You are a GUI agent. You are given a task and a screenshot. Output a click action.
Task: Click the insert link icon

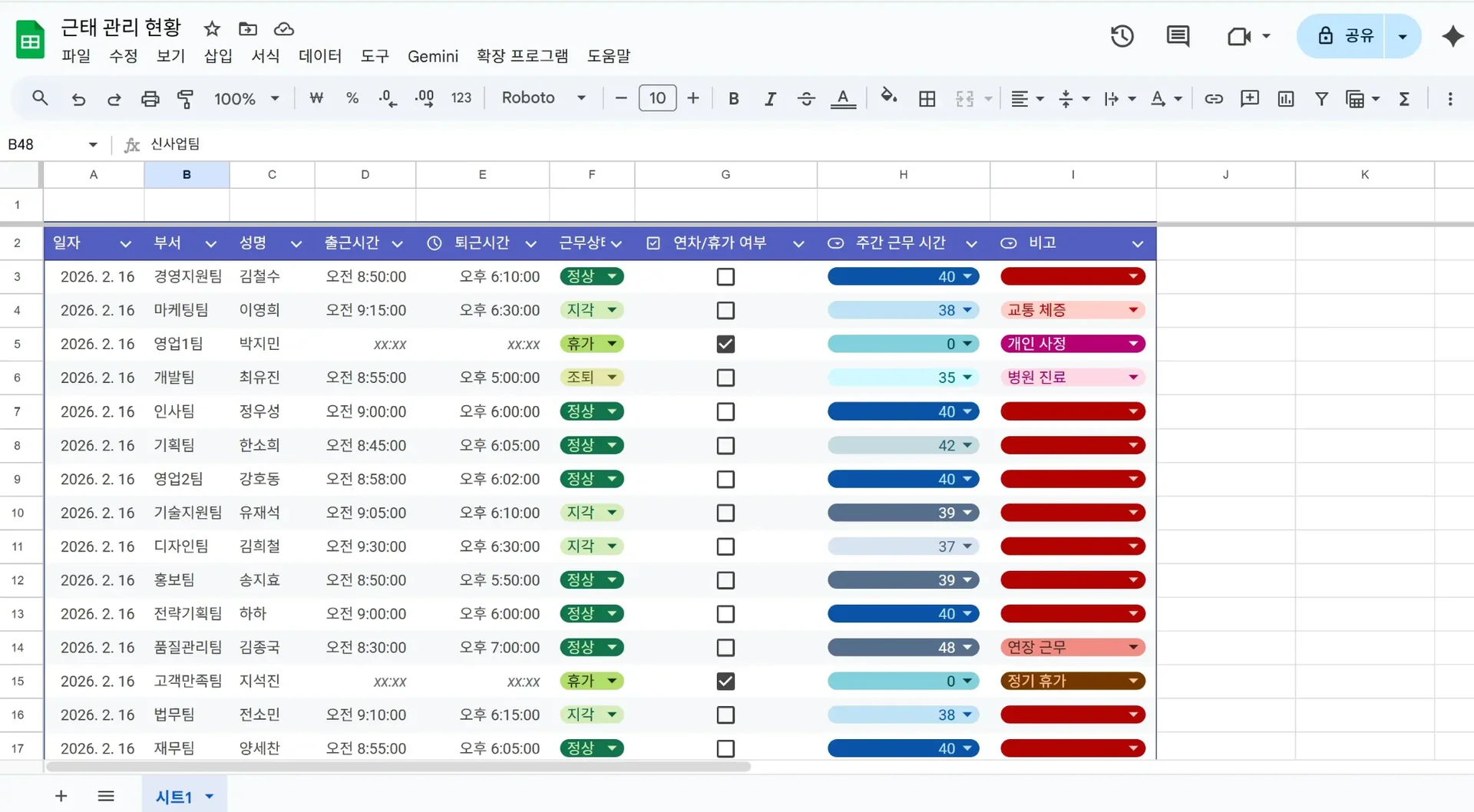1213,98
